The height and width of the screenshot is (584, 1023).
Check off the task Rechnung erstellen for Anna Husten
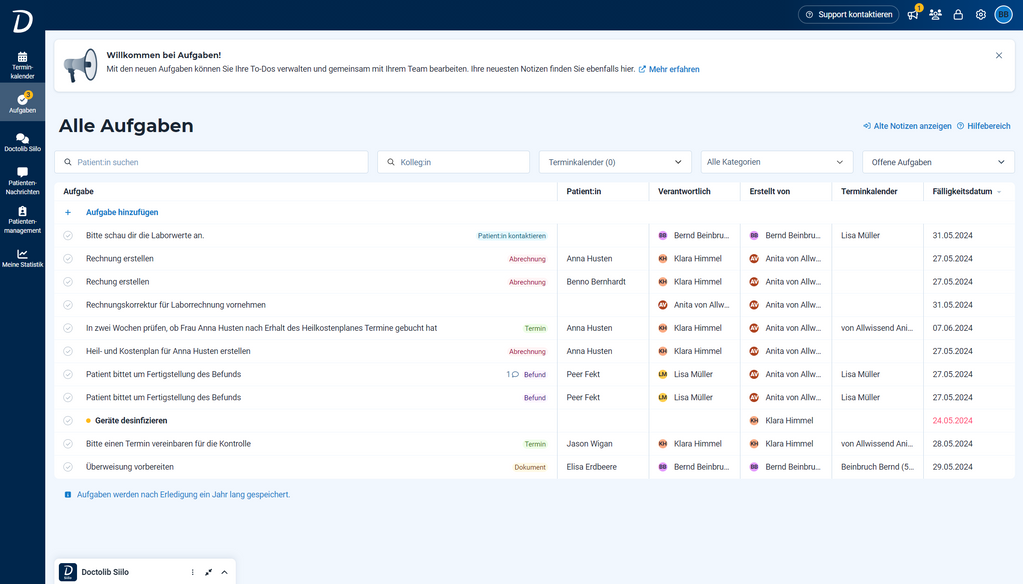66,258
